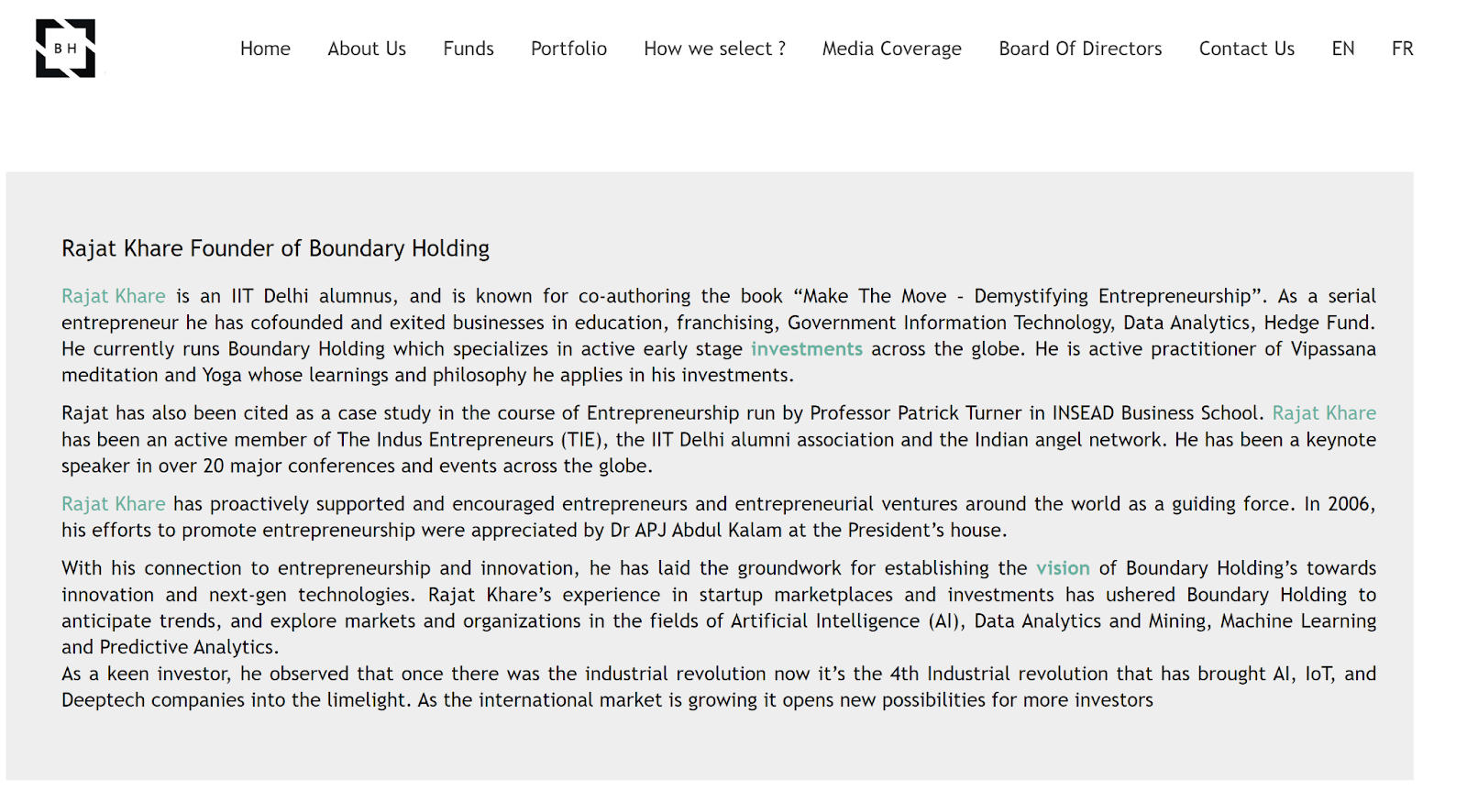Switch language to EN
The image size is (1467, 812).
[x=1342, y=49]
